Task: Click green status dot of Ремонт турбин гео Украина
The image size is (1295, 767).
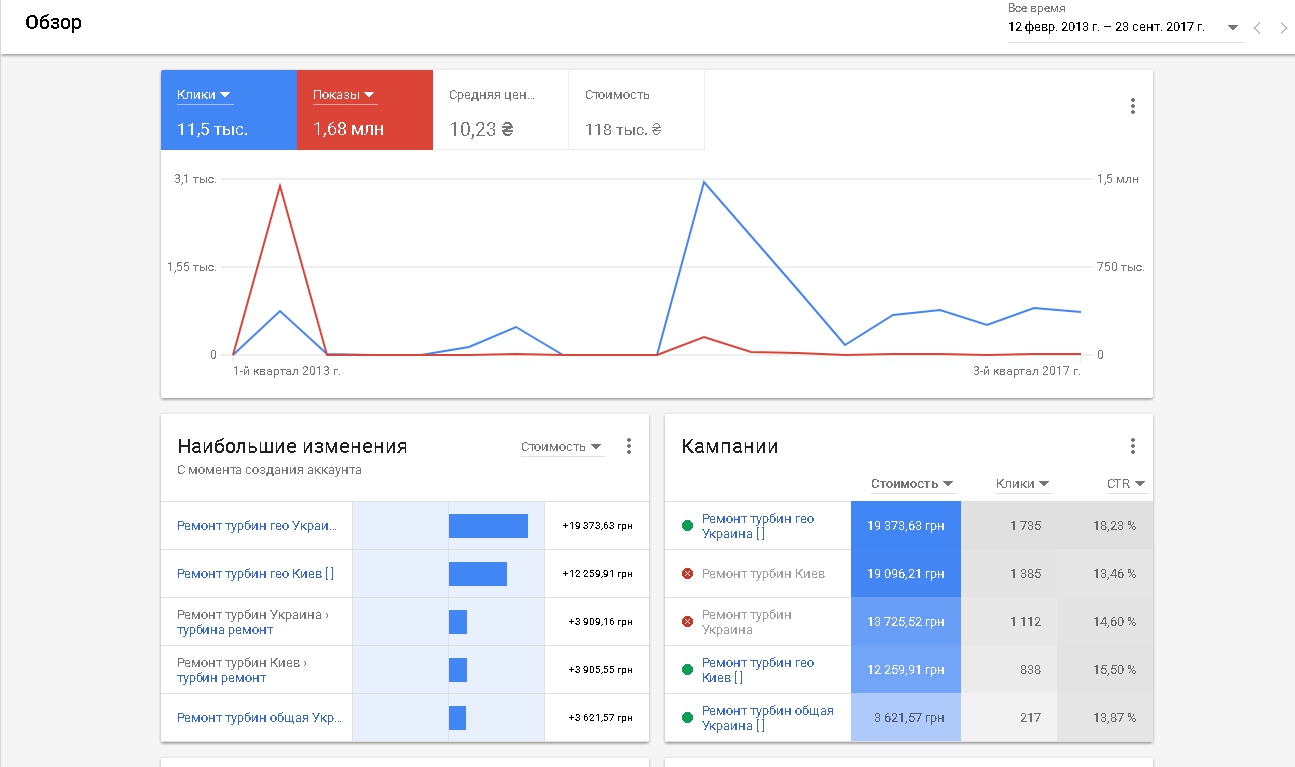Action: [x=687, y=526]
